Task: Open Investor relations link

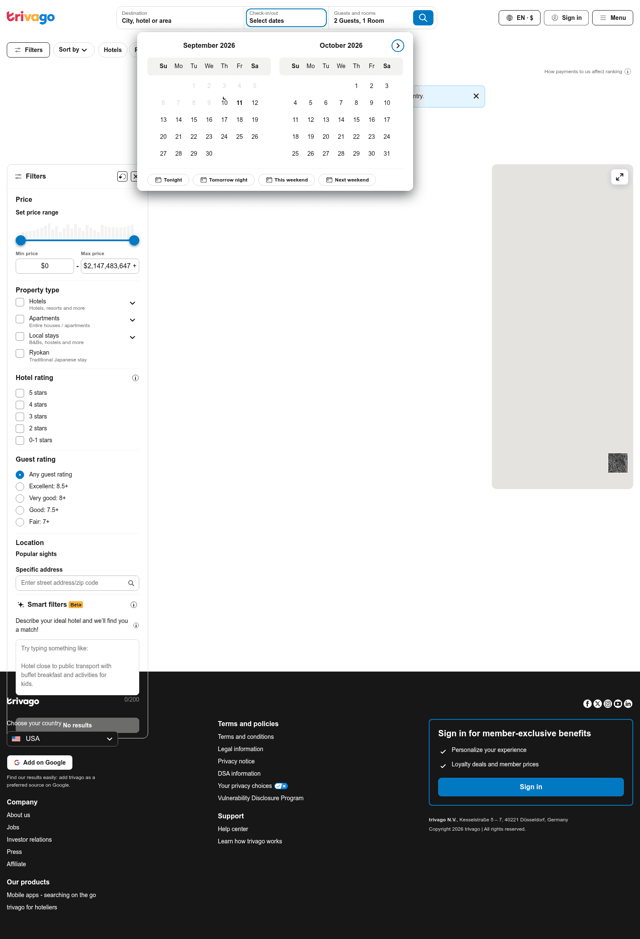Action: pyautogui.click(x=29, y=840)
